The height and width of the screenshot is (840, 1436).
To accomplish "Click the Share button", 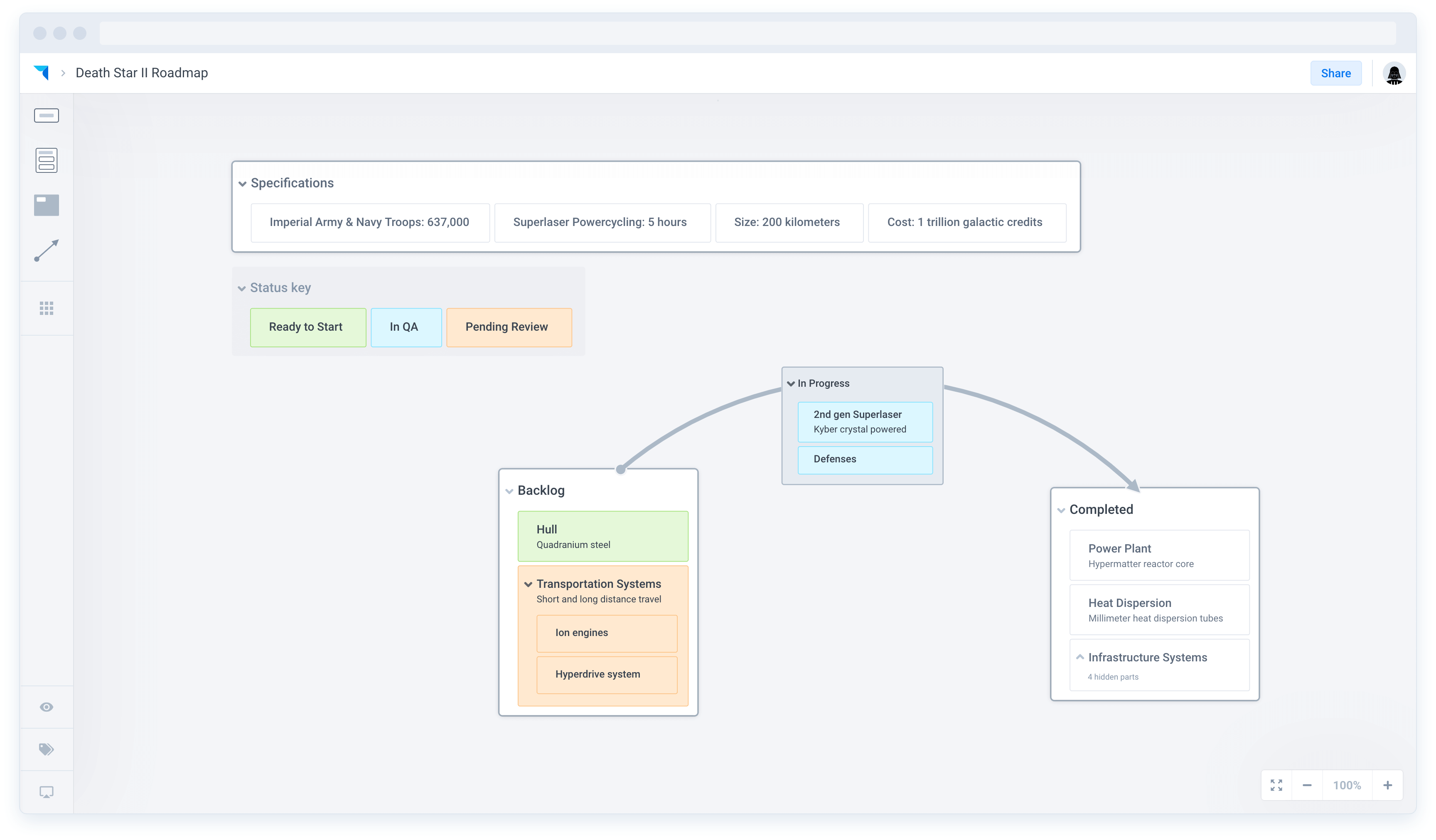I will pyautogui.click(x=1336, y=73).
